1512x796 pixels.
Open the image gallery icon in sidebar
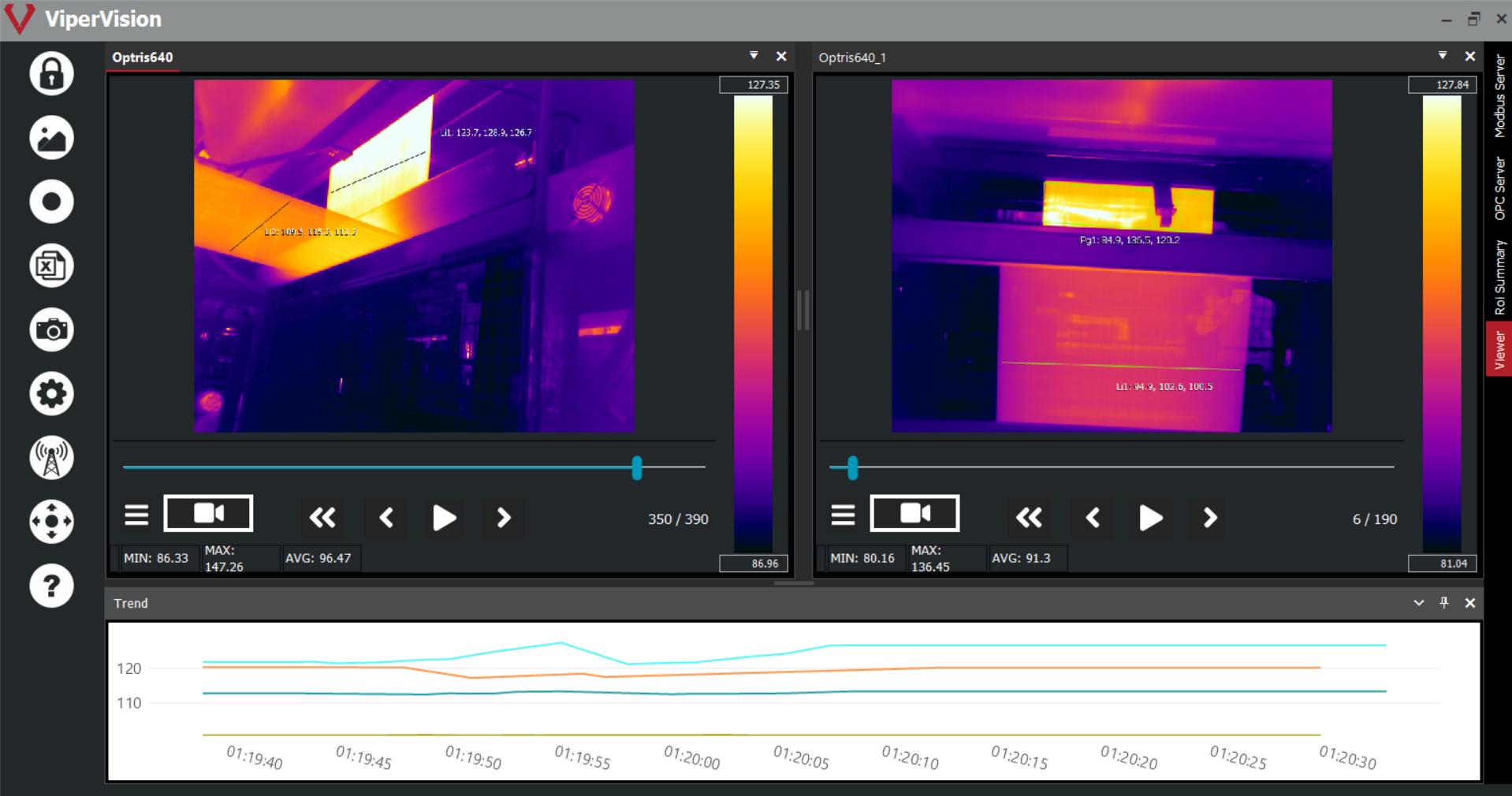[52, 138]
